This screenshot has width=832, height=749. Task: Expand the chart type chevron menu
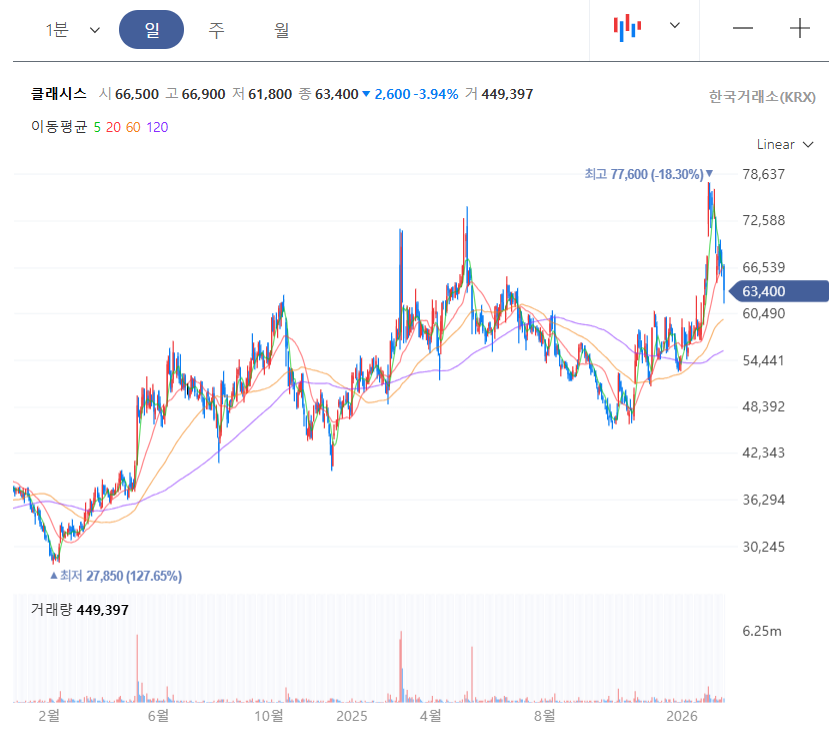[674, 26]
